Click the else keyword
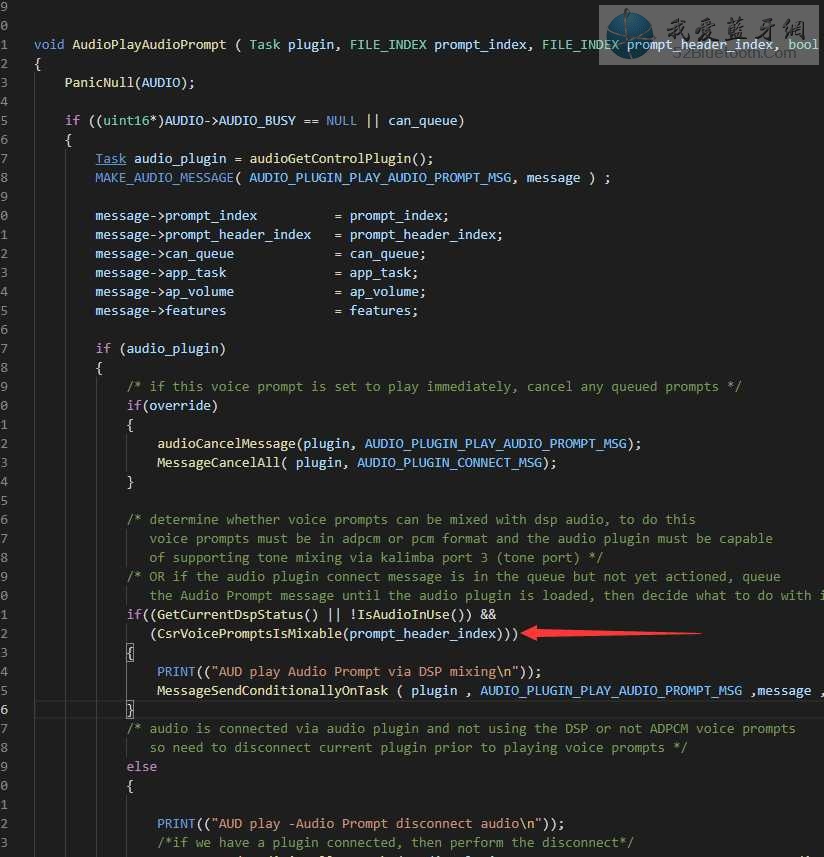Image resolution: width=824 pixels, height=857 pixels. 141,766
